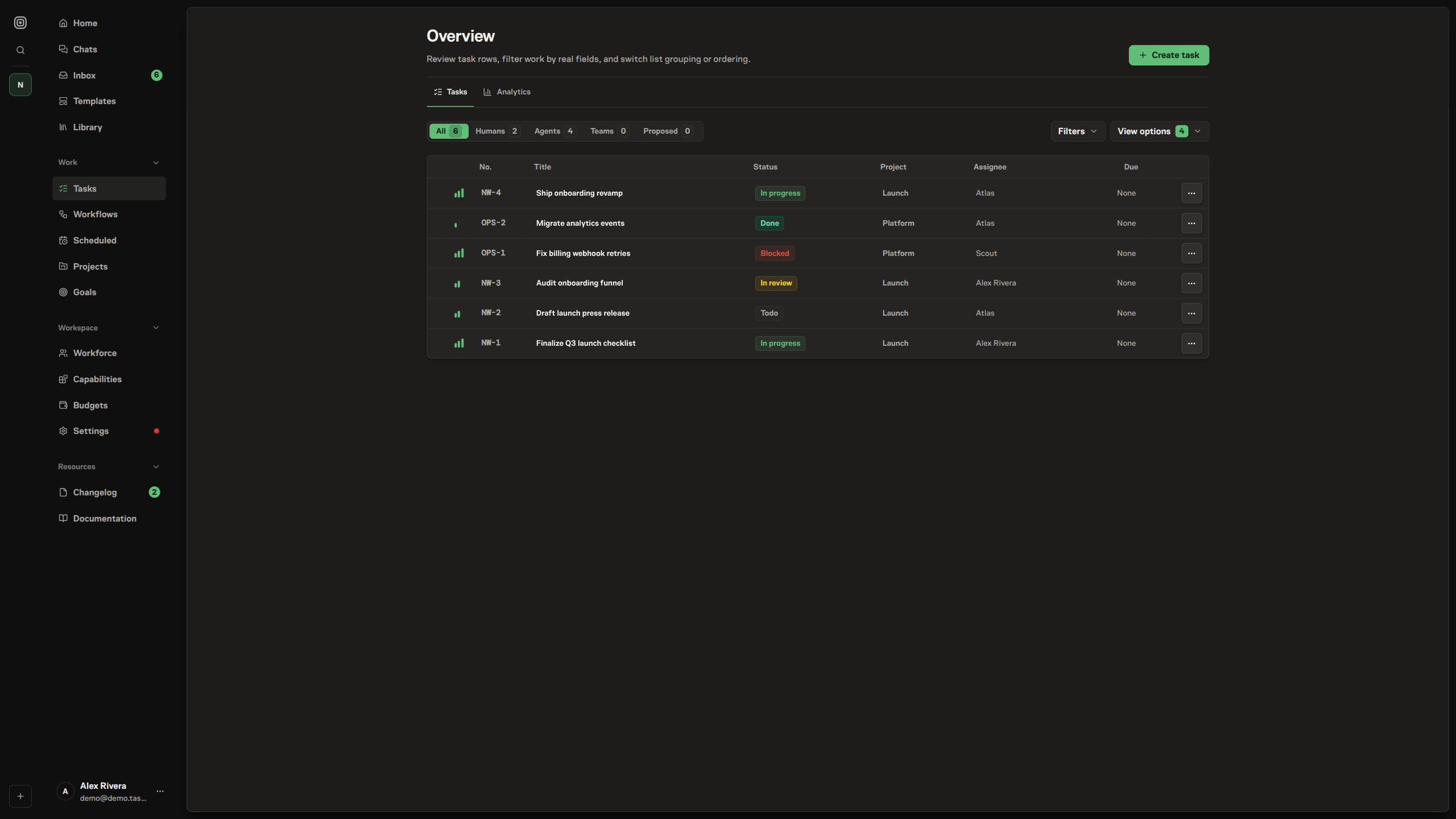
Task: Show All tasks filter
Action: click(449, 131)
